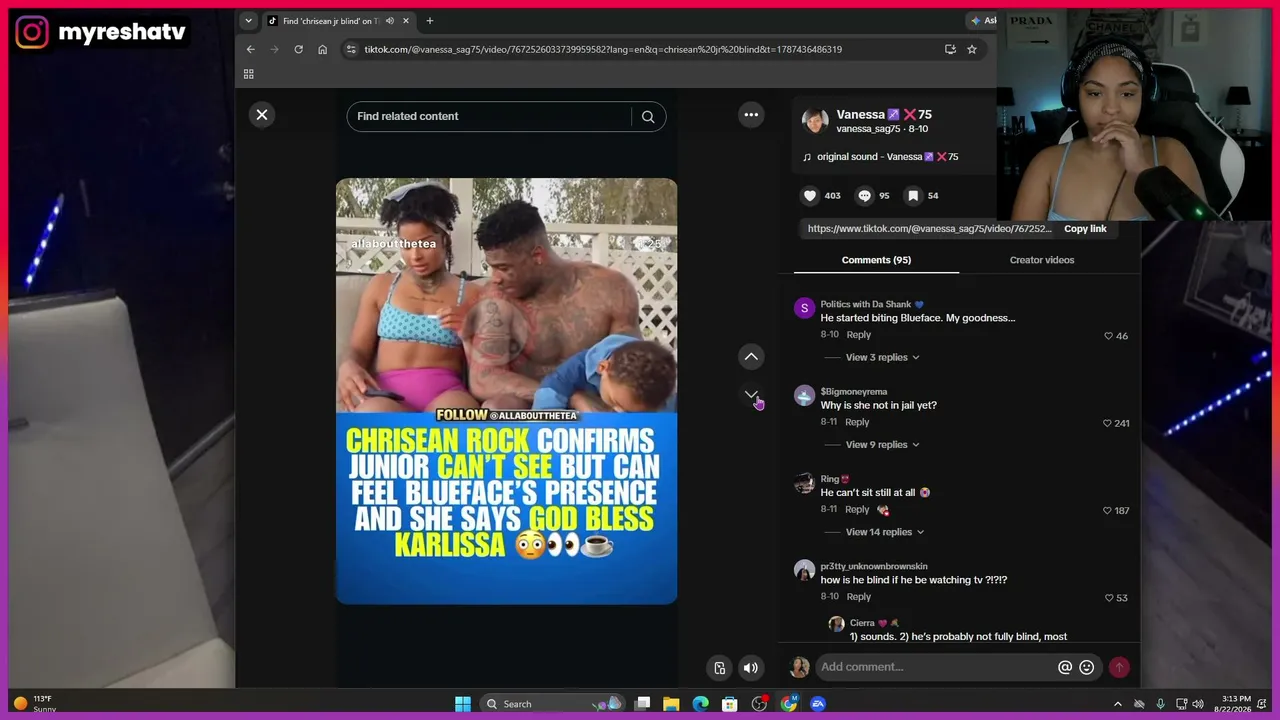Expand View 9 replies
The height and width of the screenshot is (720, 1280).
tap(883, 445)
